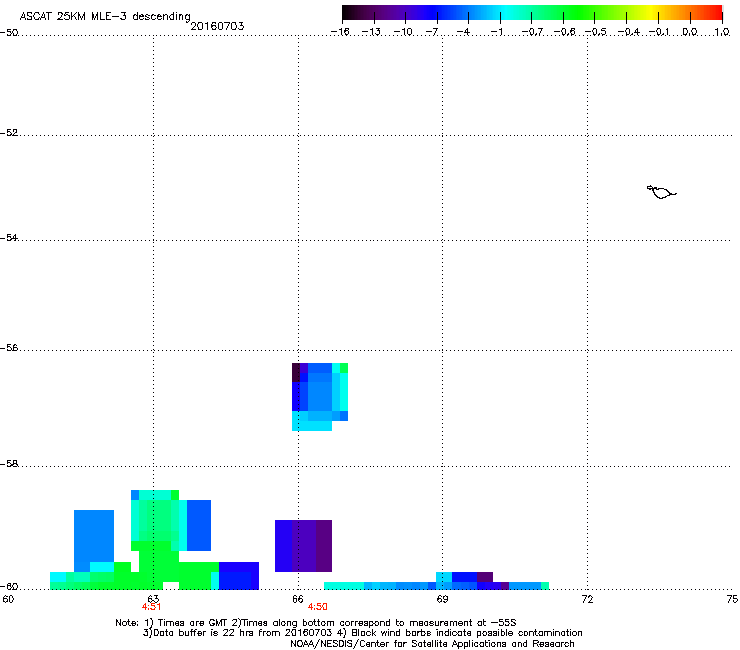Click the blue data cluster between -56 and -58
The width and height of the screenshot is (740, 650).
point(320,397)
